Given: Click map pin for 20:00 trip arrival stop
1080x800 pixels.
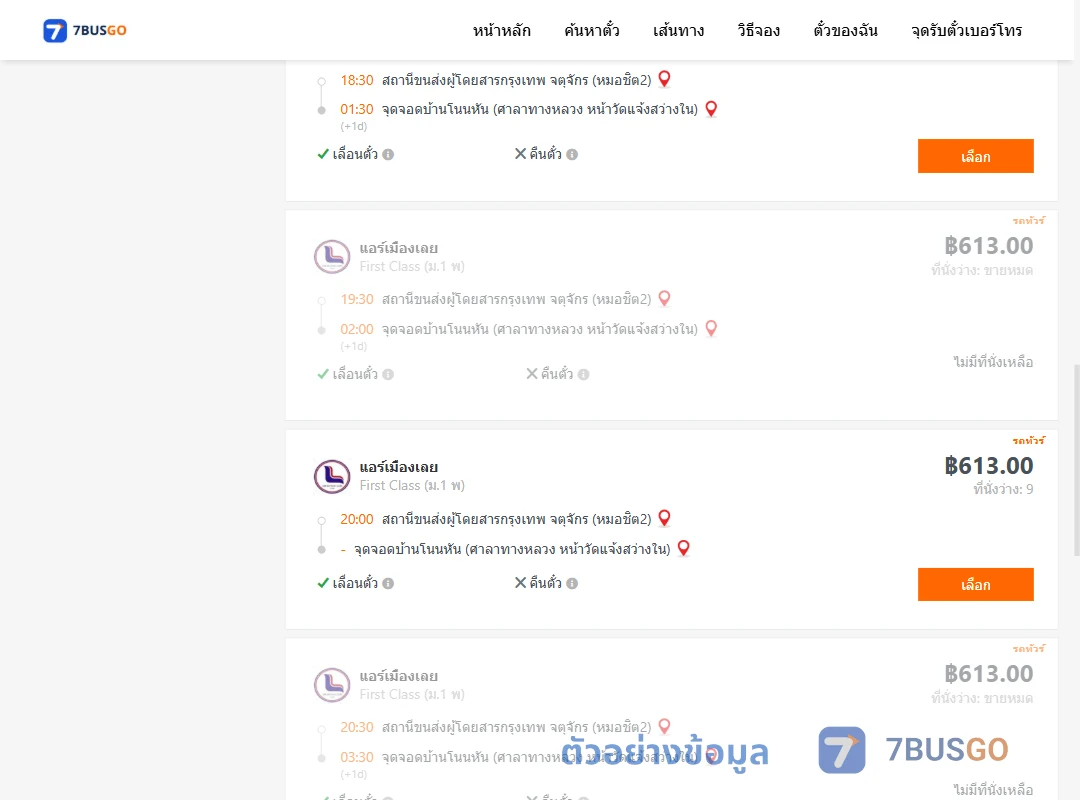Looking at the screenshot, I should click(683, 548).
